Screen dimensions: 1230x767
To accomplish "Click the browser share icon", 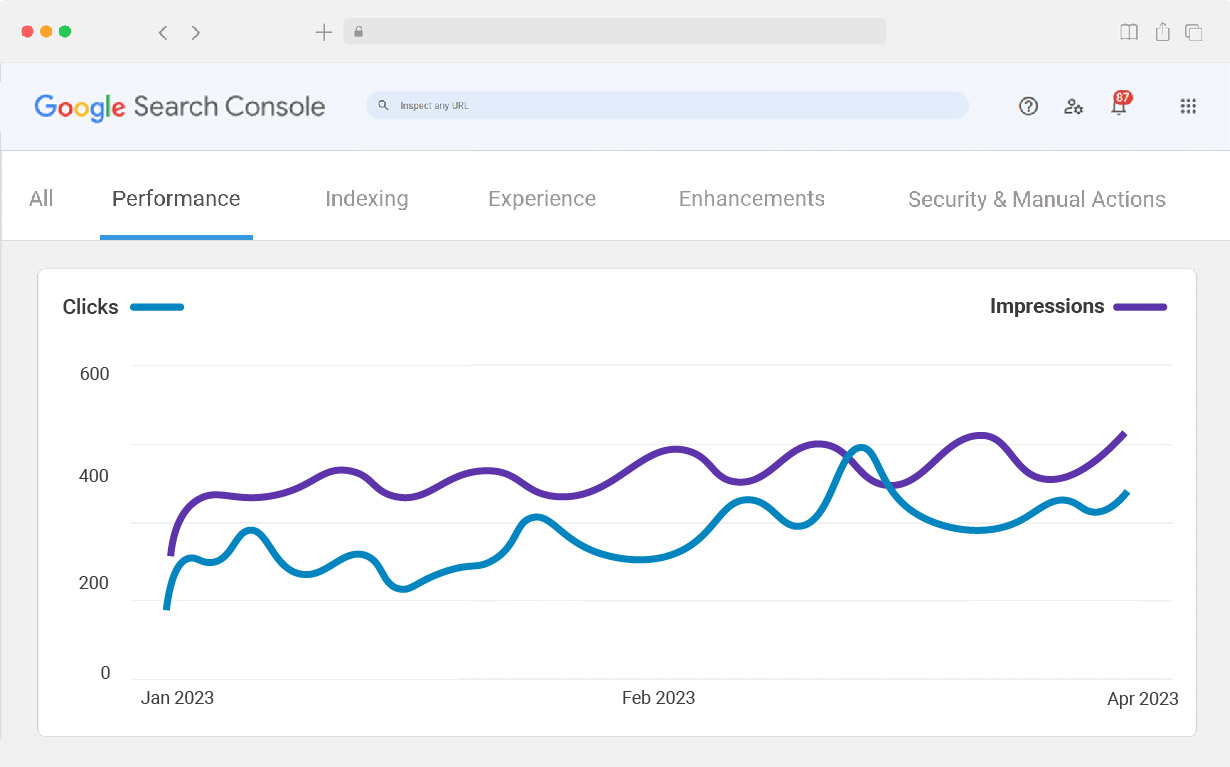I will [1162, 32].
